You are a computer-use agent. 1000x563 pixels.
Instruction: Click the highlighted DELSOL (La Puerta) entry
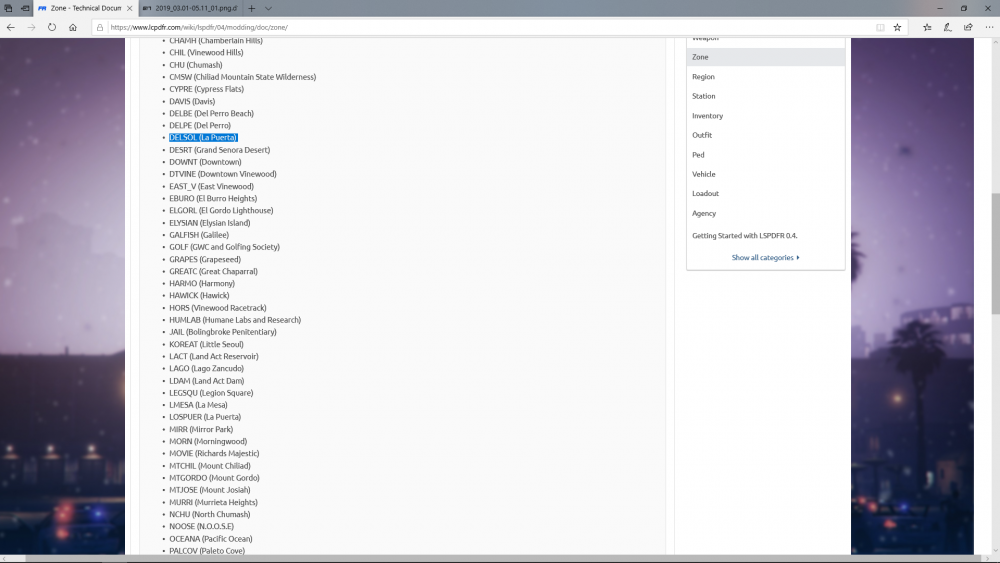tap(203, 138)
